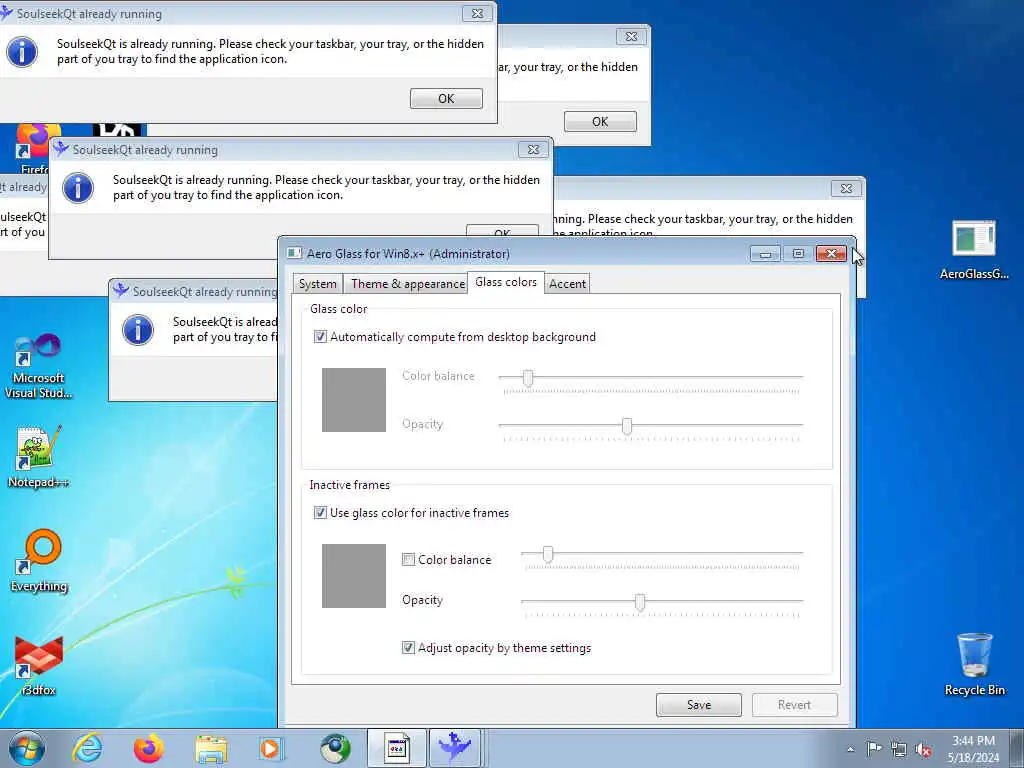This screenshot has height=768, width=1024.
Task: Select the Everything desktop shortcut
Action: pyautogui.click(x=39, y=560)
